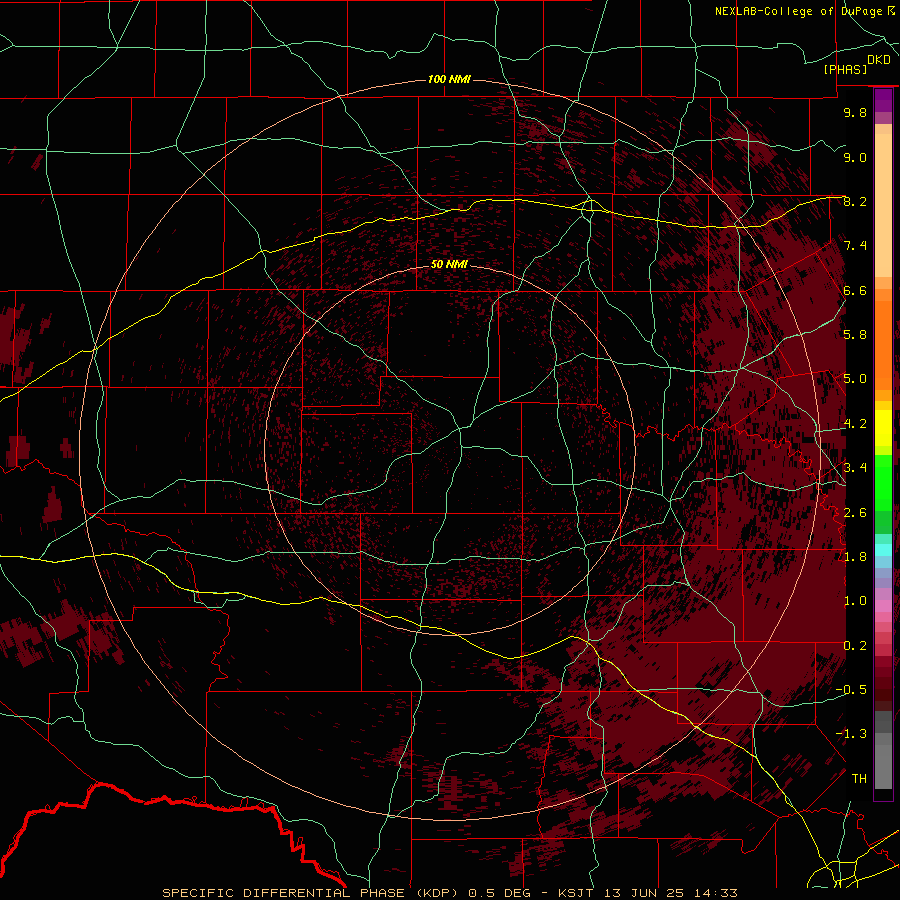The width and height of the screenshot is (900, 900).
Task: Select the 0.2 legend value
Action: [855, 646]
